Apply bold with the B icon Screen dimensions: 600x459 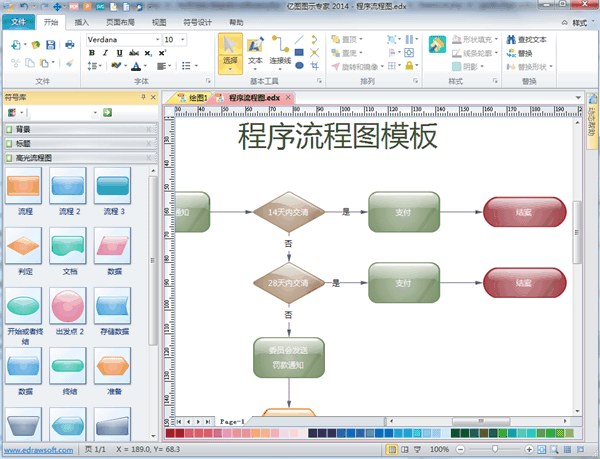tap(92, 53)
